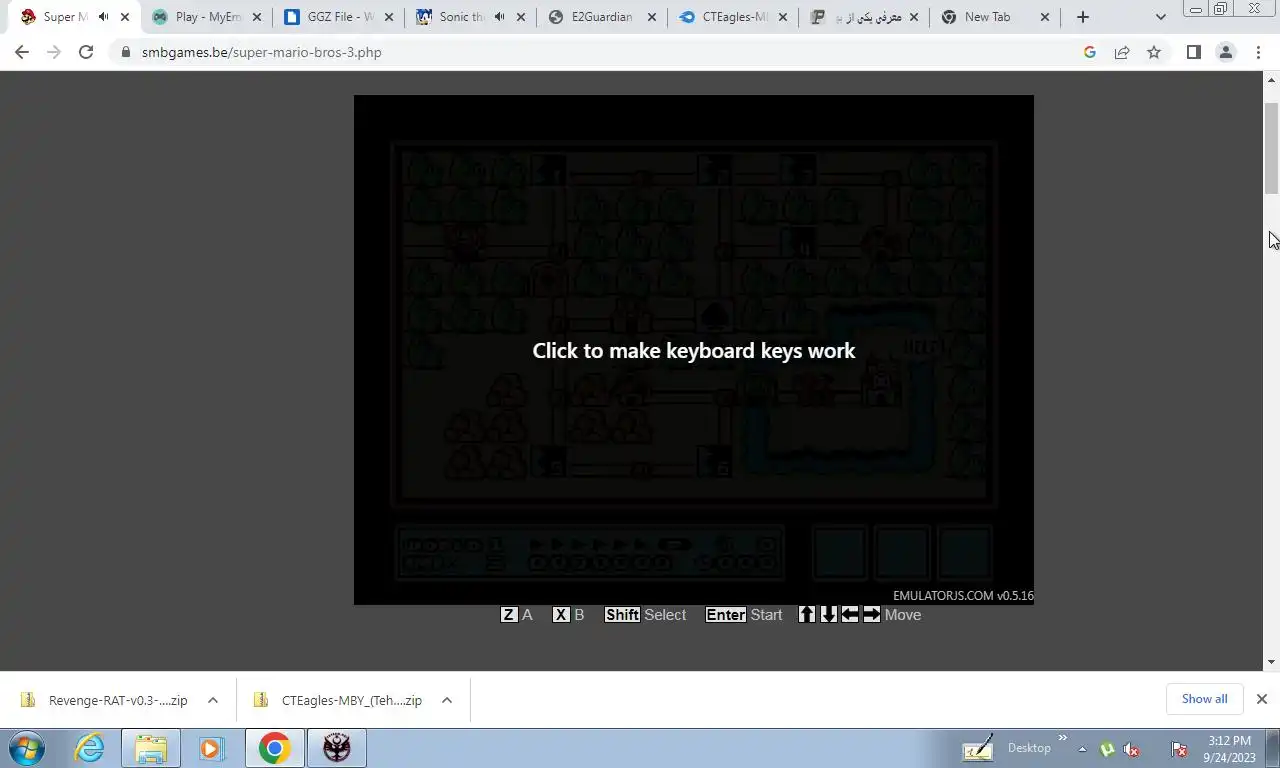This screenshot has height=768, width=1280.
Task: Switch to the Arabic-titled tab
Action: (x=864, y=17)
